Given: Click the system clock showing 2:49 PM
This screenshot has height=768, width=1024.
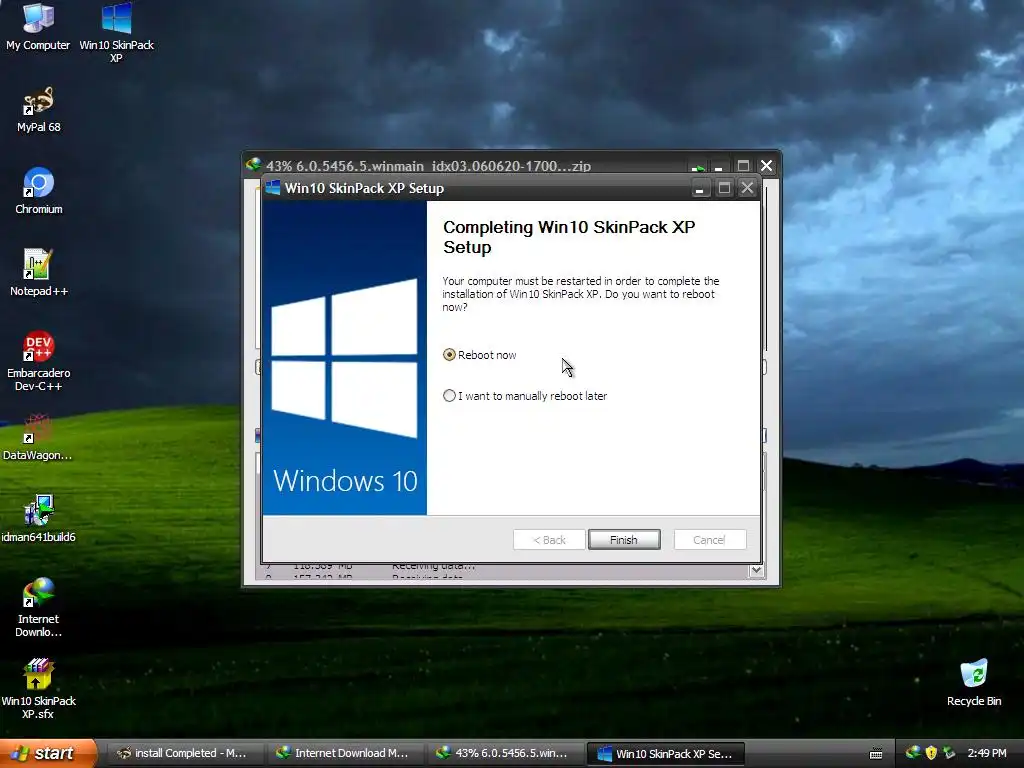Looking at the screenshot, I should [x=987, y=753].
